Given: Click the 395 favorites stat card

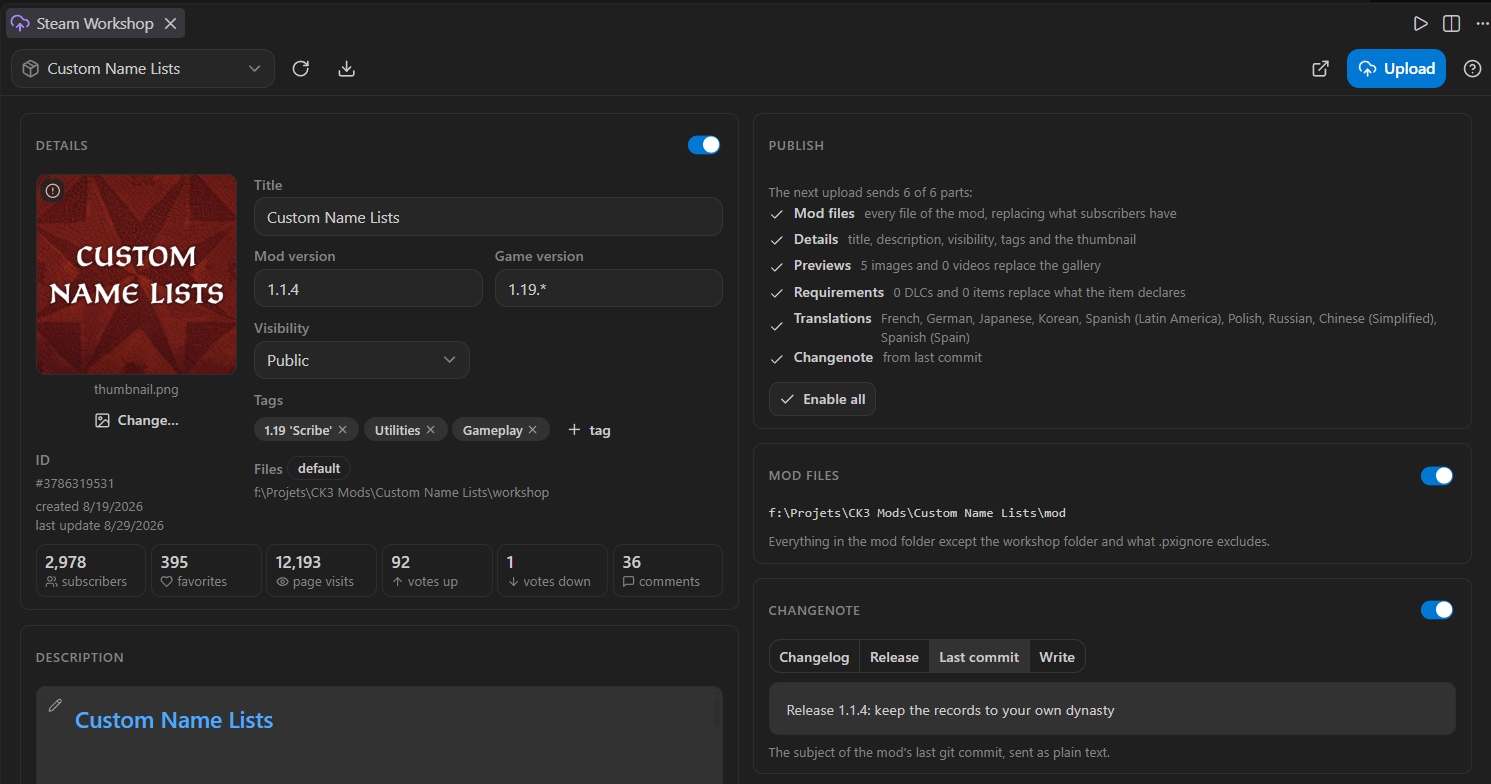Looking at the screenshot, I should point(206,570).
